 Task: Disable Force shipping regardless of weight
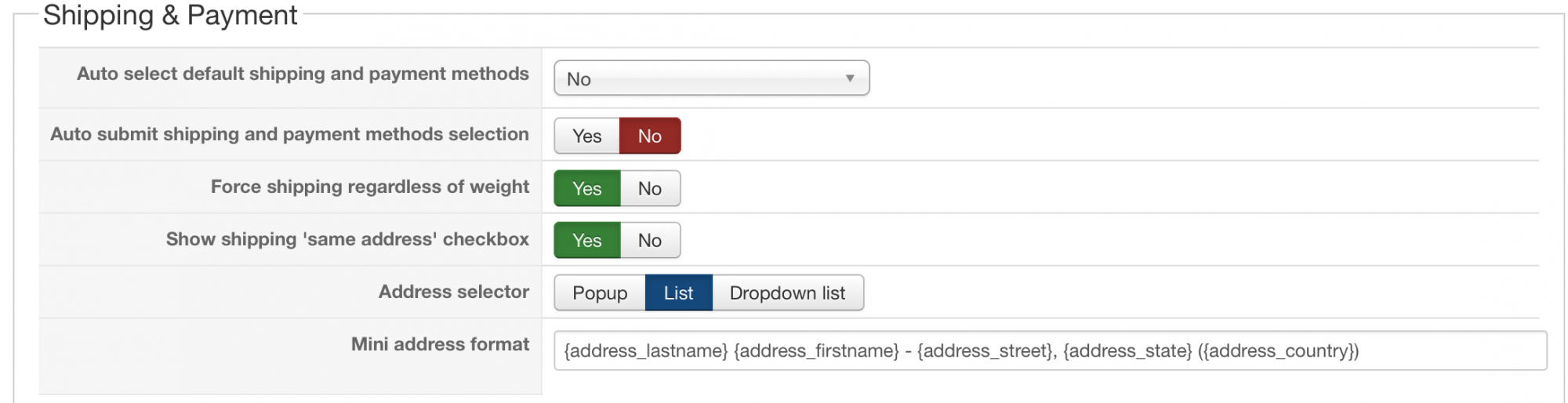pyautogui.click(x=649, y=189)
